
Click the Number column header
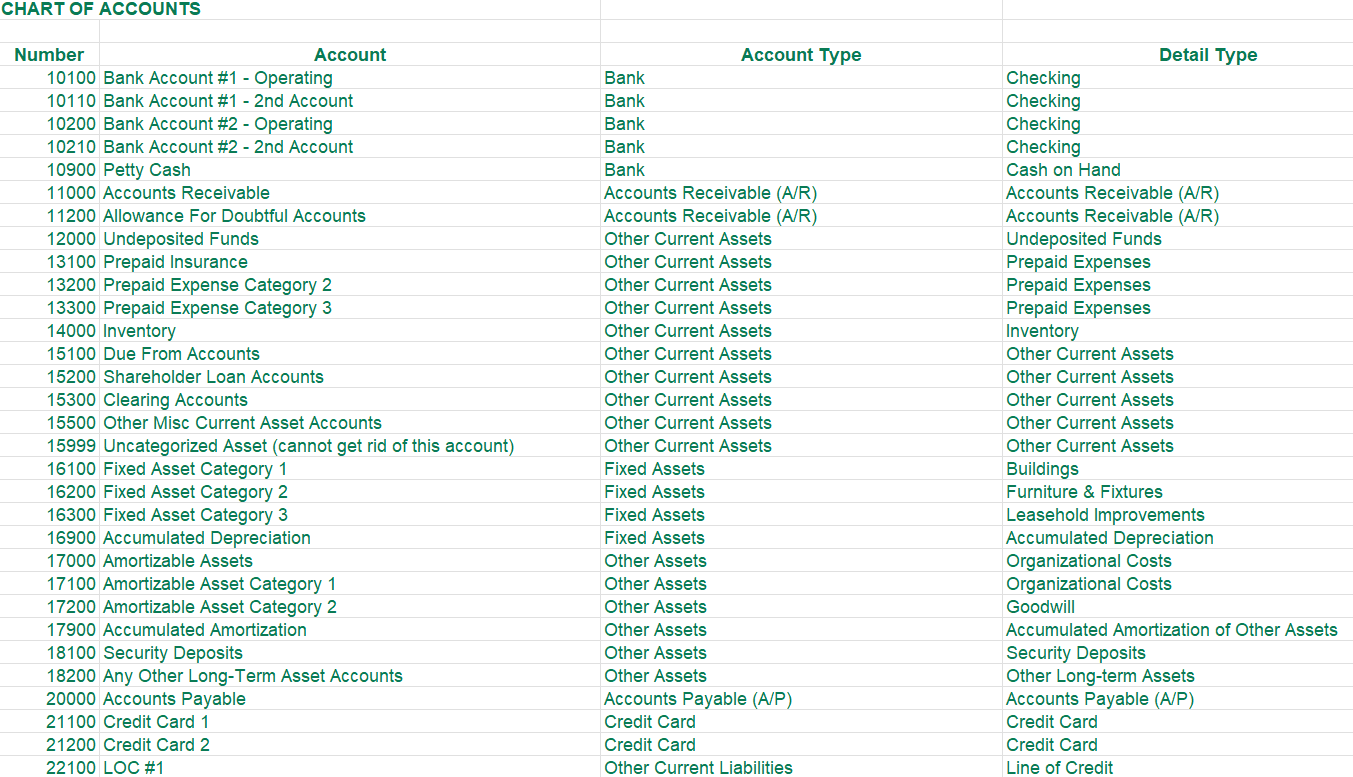(49, 55)
